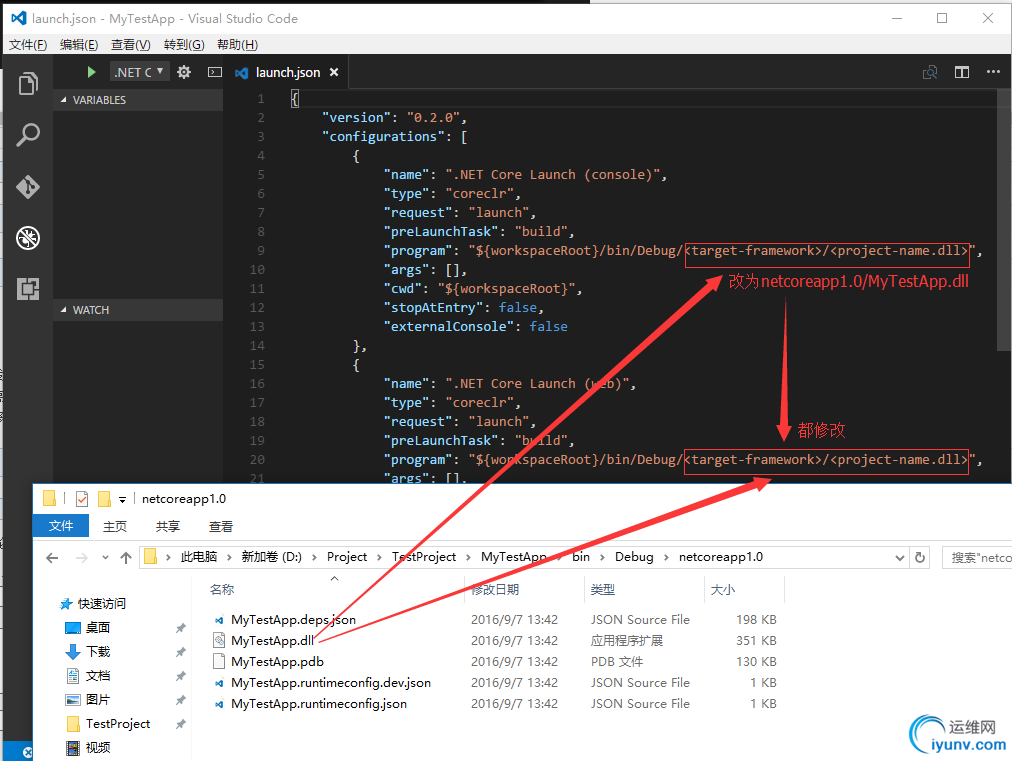Click the open changes icon in editor toolbar

pos(930,72)
